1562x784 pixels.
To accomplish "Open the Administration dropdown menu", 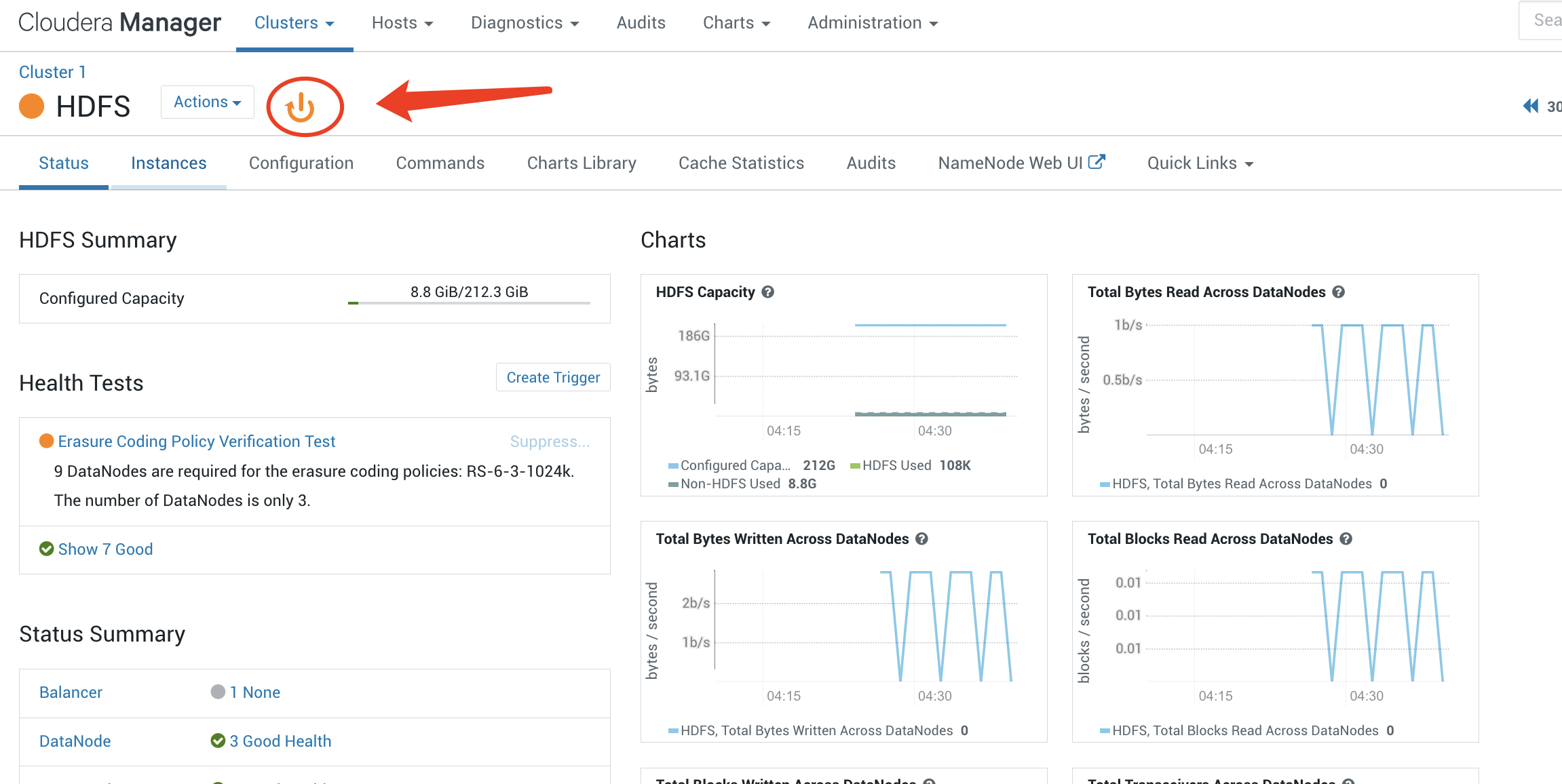I will [873, 22].
